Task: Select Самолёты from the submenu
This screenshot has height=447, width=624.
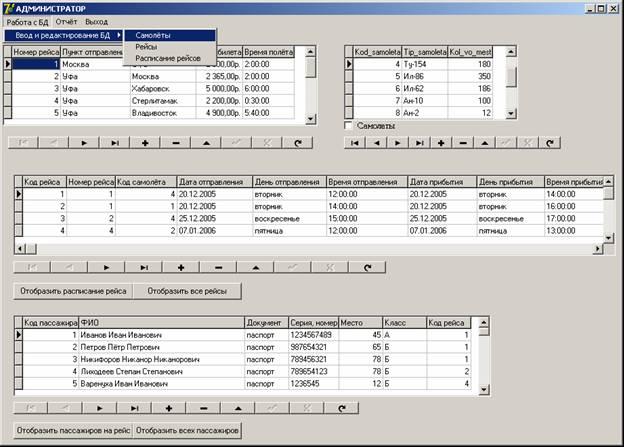Action: (x=152, y=36)
